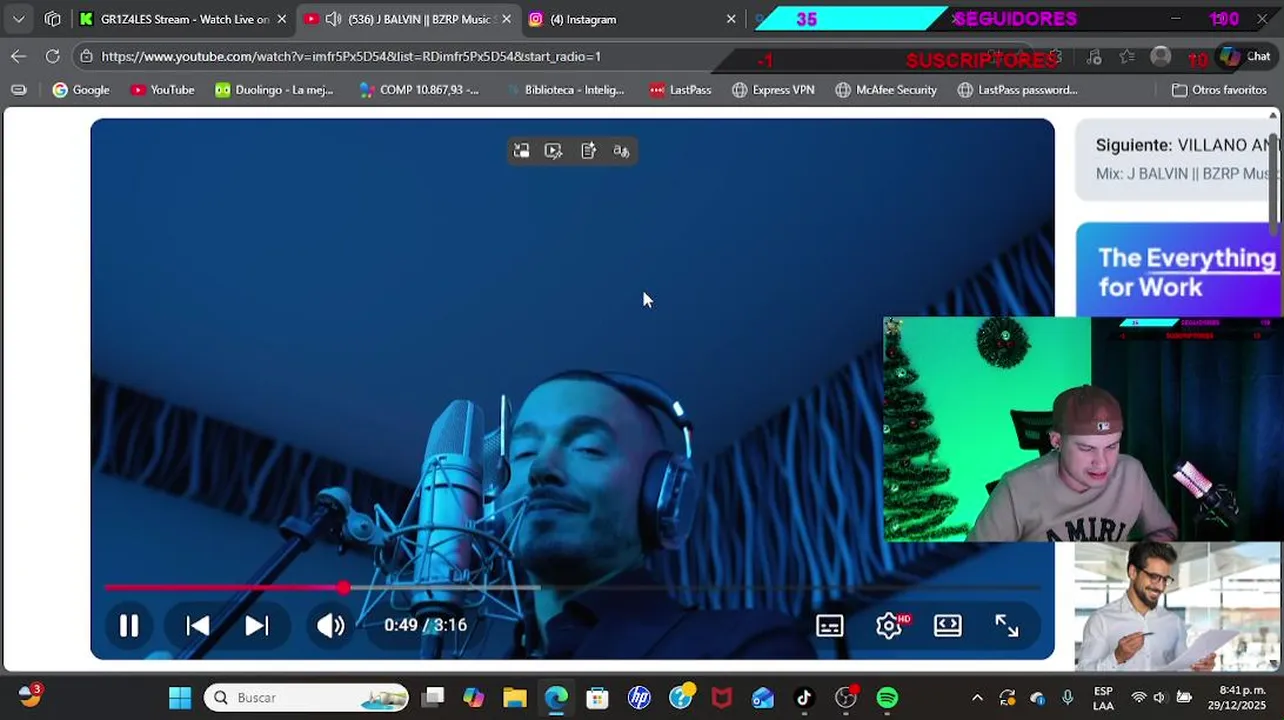Image resolution: width=1284 pixels, height=720 pixels.
Task: View site information lock icon
Action: pos(87,57)
